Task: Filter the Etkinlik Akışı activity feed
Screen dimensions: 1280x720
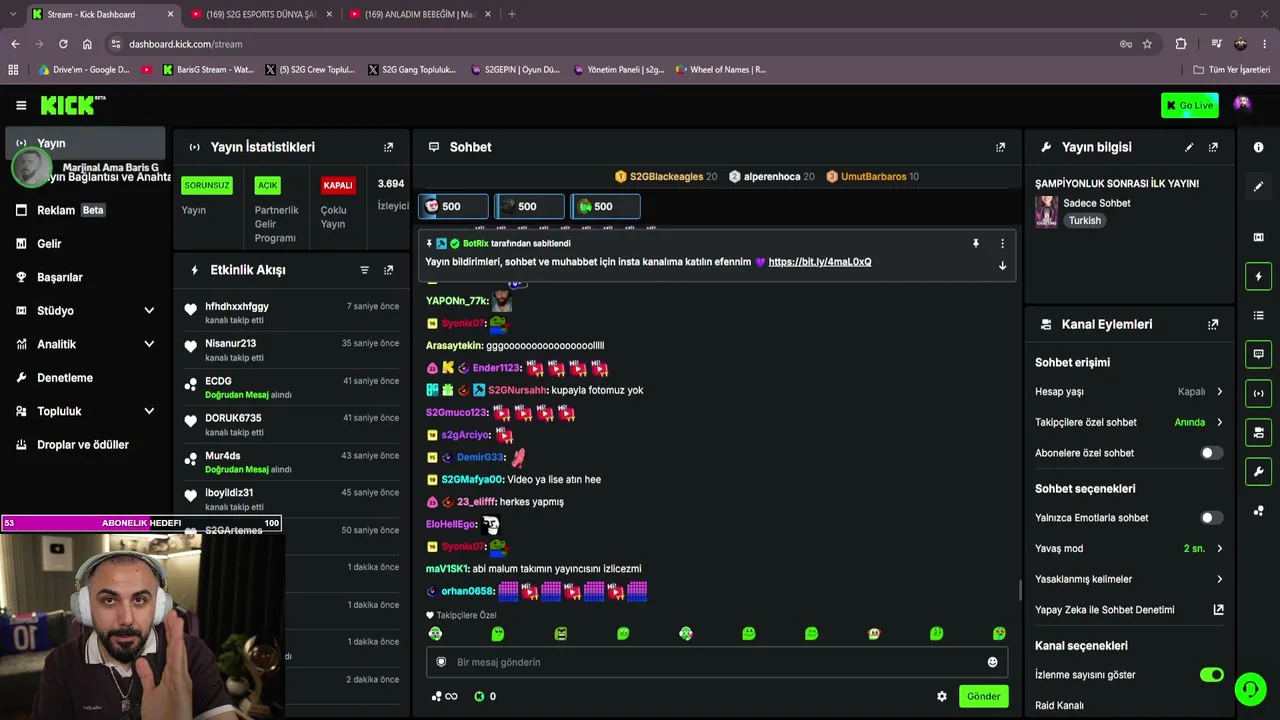Action: coord(364,270)
